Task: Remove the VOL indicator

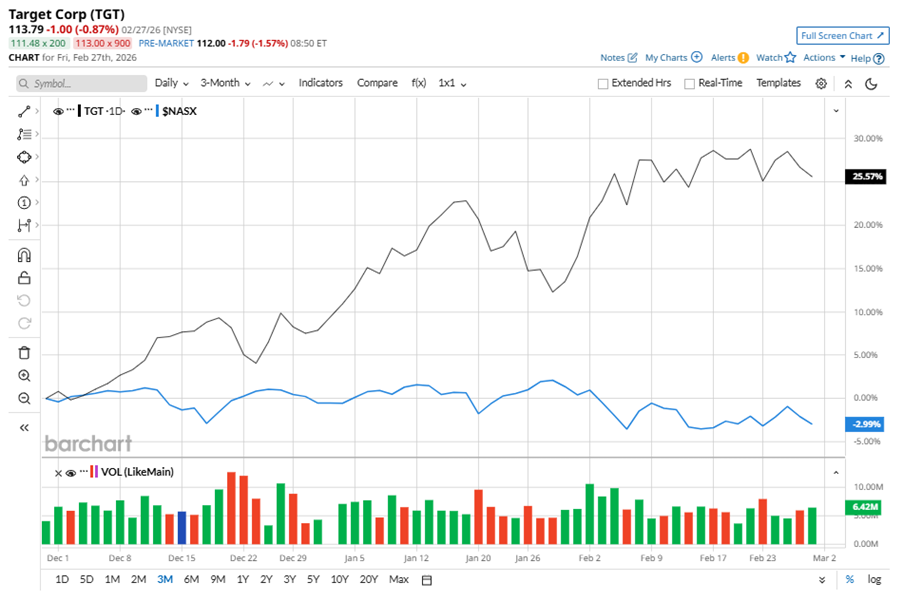Action: 58,473
